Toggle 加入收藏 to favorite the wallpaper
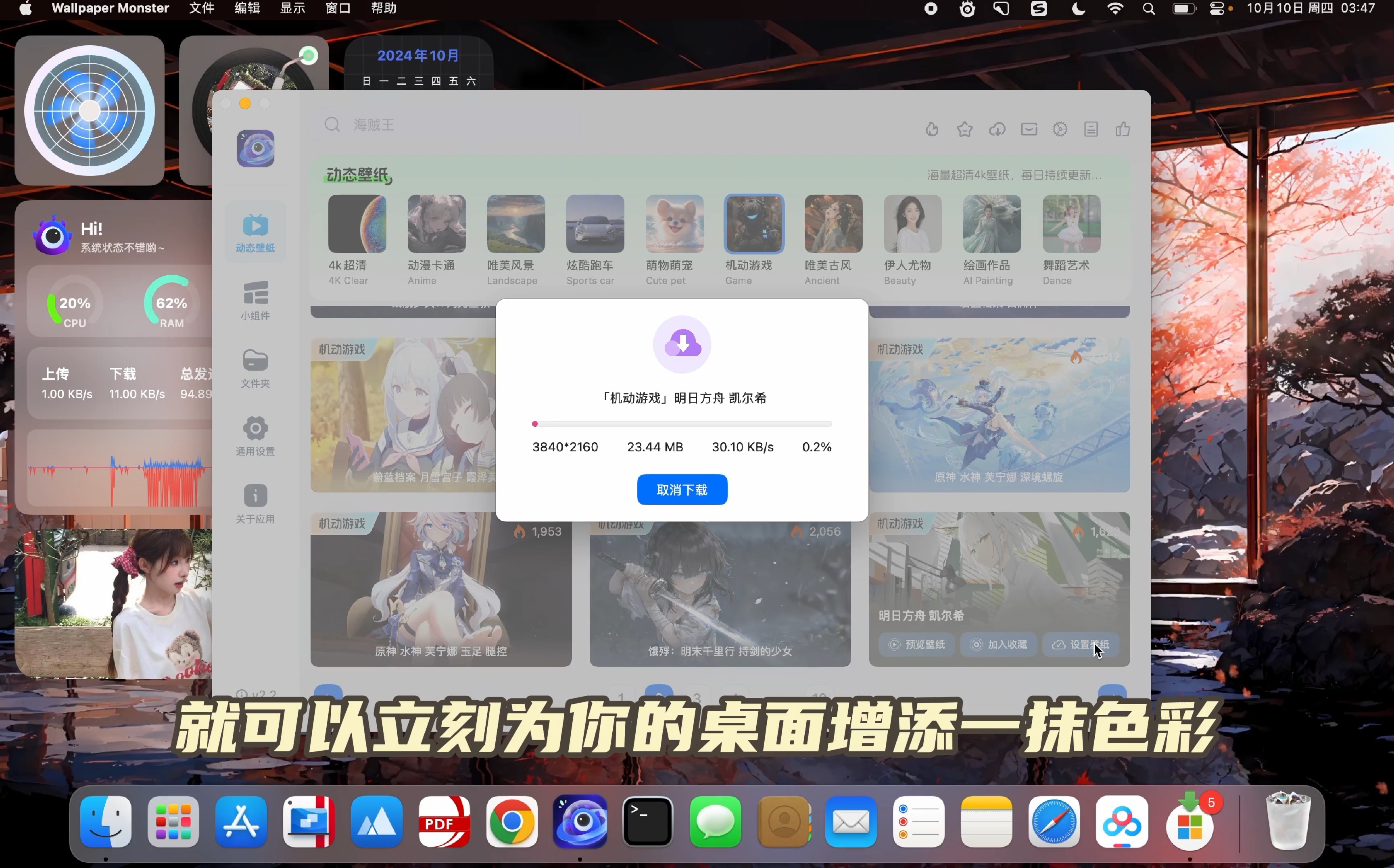 [998, 645]
